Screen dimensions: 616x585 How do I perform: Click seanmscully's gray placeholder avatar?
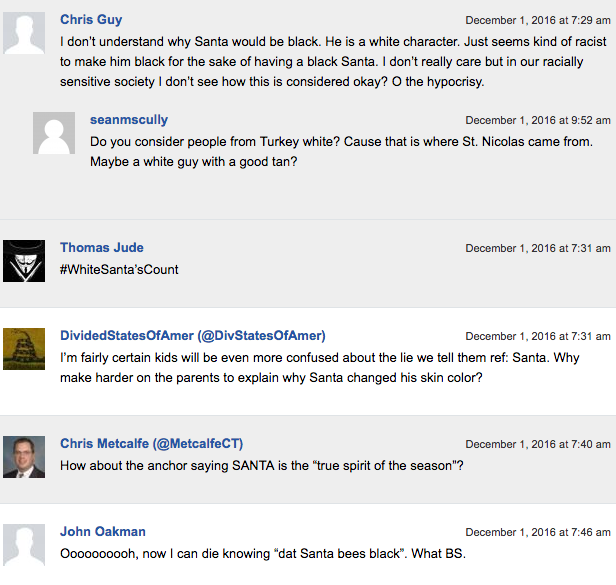point(54,134)
